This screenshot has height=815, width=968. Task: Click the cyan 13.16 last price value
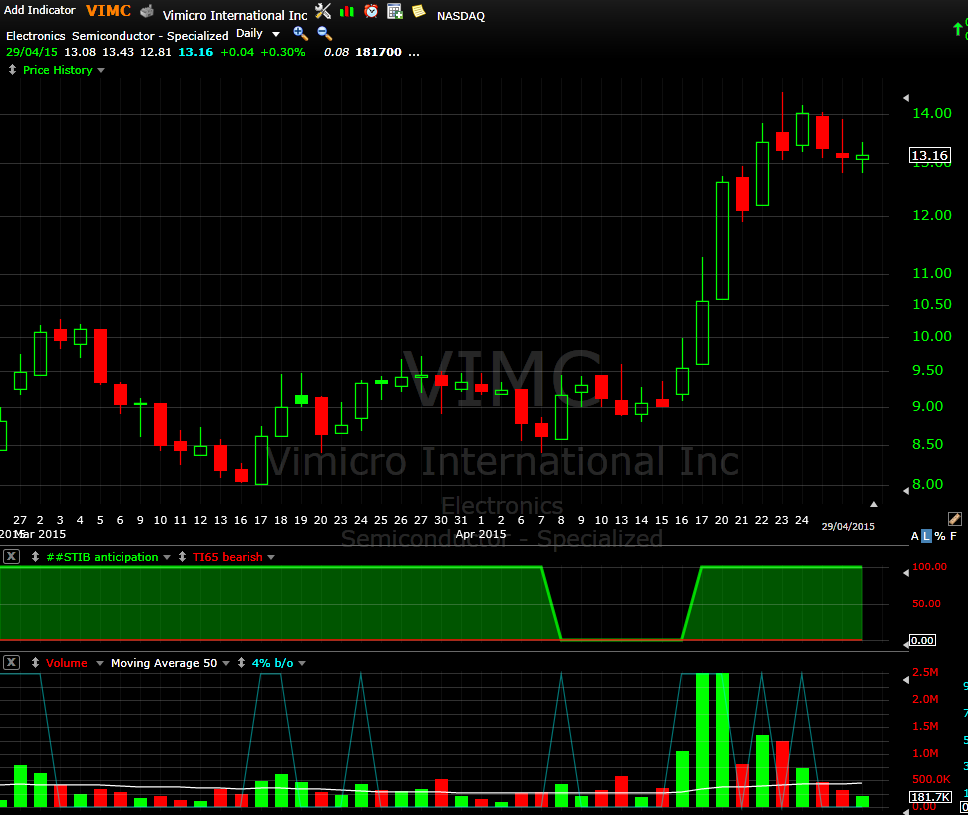pyautogui.click(x=196, y=52)
